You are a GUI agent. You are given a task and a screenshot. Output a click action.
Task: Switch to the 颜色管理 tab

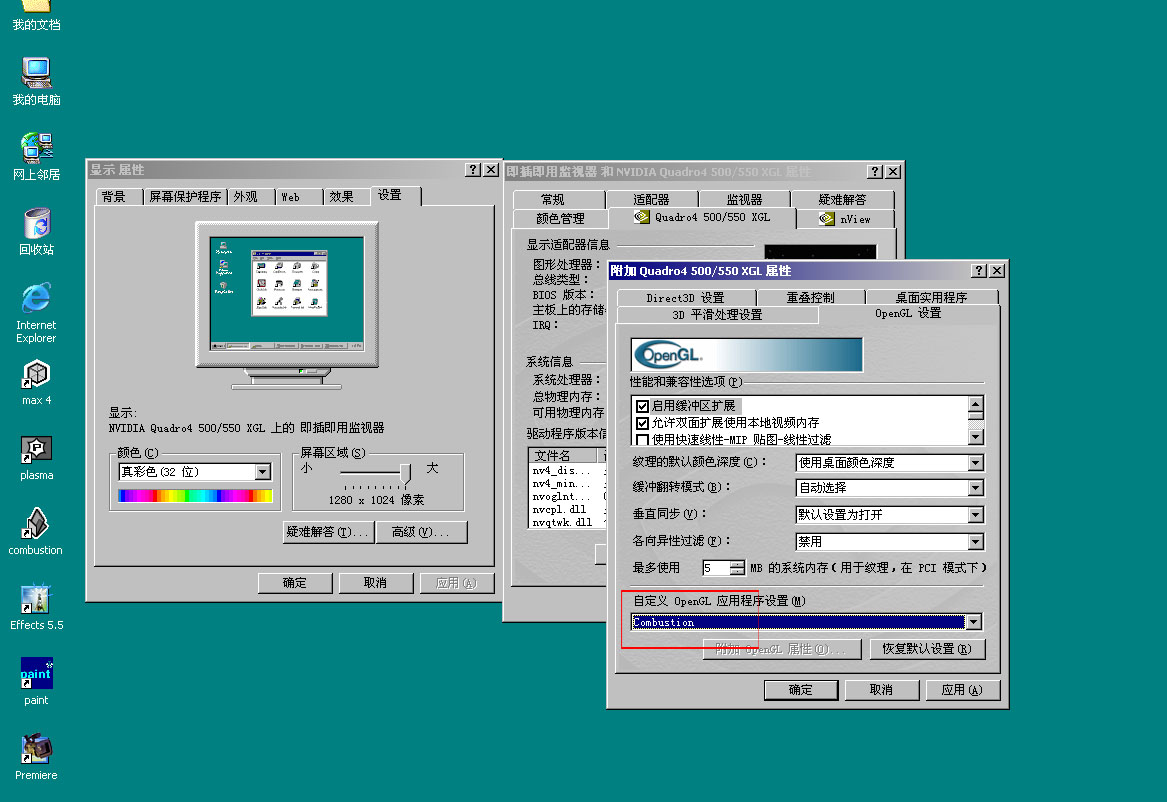(x=560, y=219)
